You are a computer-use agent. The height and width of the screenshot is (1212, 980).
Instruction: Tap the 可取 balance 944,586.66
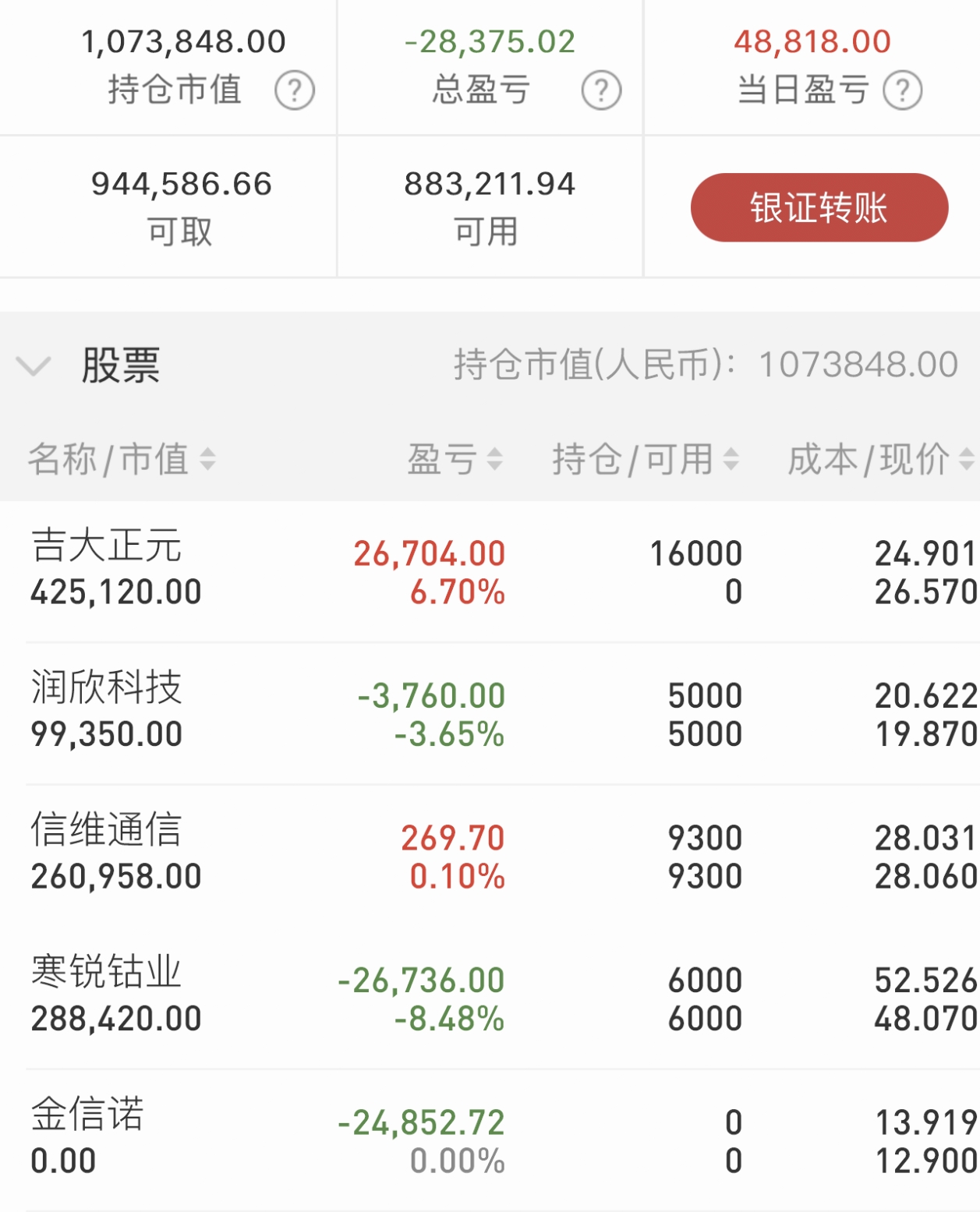point(182,184)
